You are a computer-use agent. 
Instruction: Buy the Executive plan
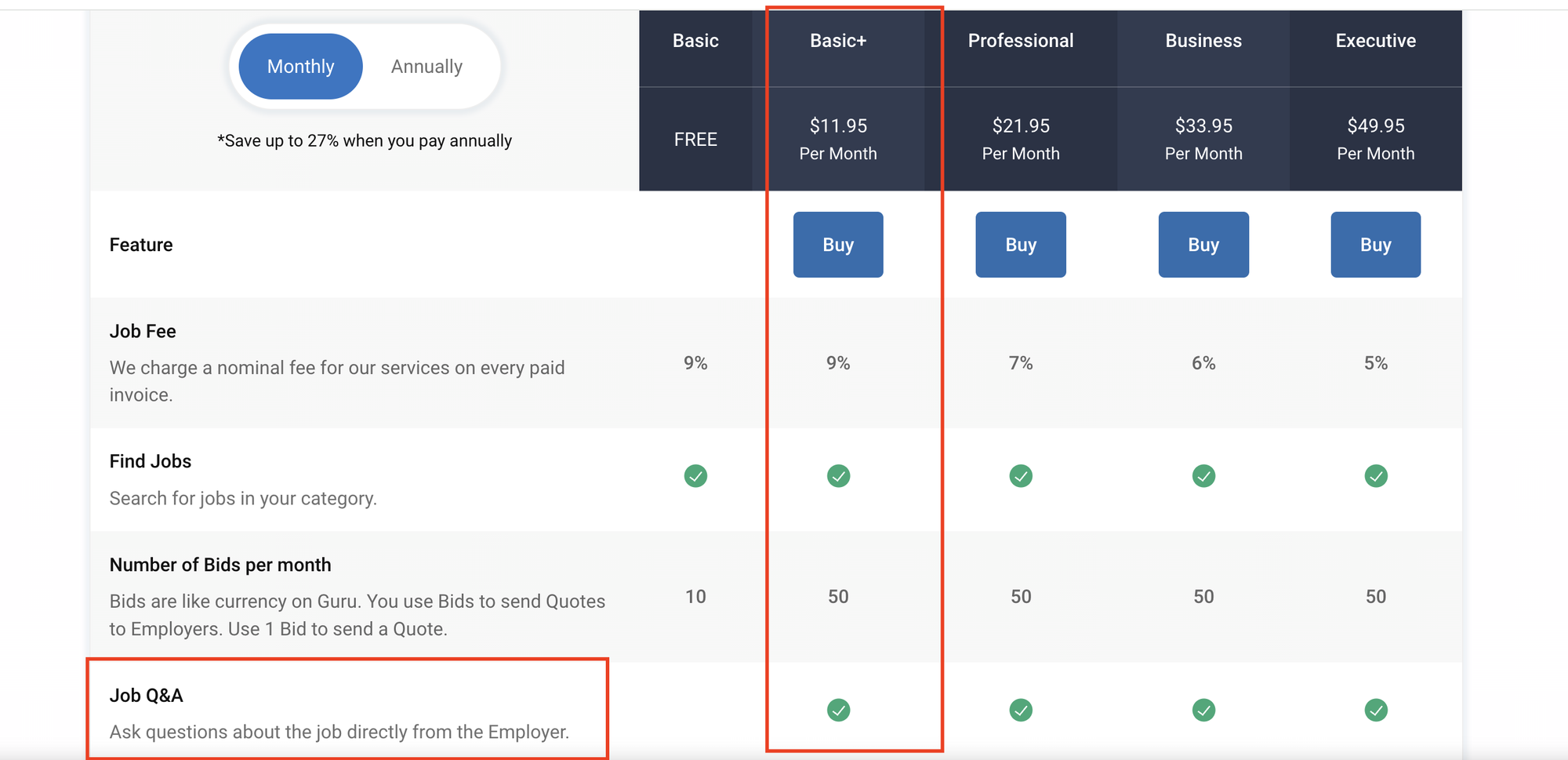1376,245
